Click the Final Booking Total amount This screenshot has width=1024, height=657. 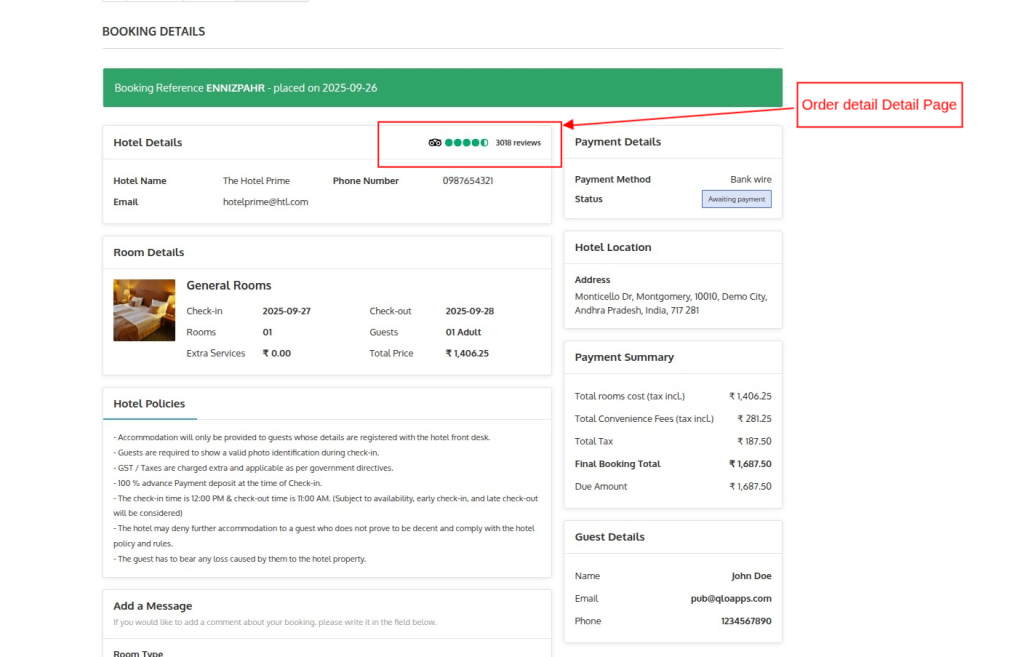pos(750,464)
